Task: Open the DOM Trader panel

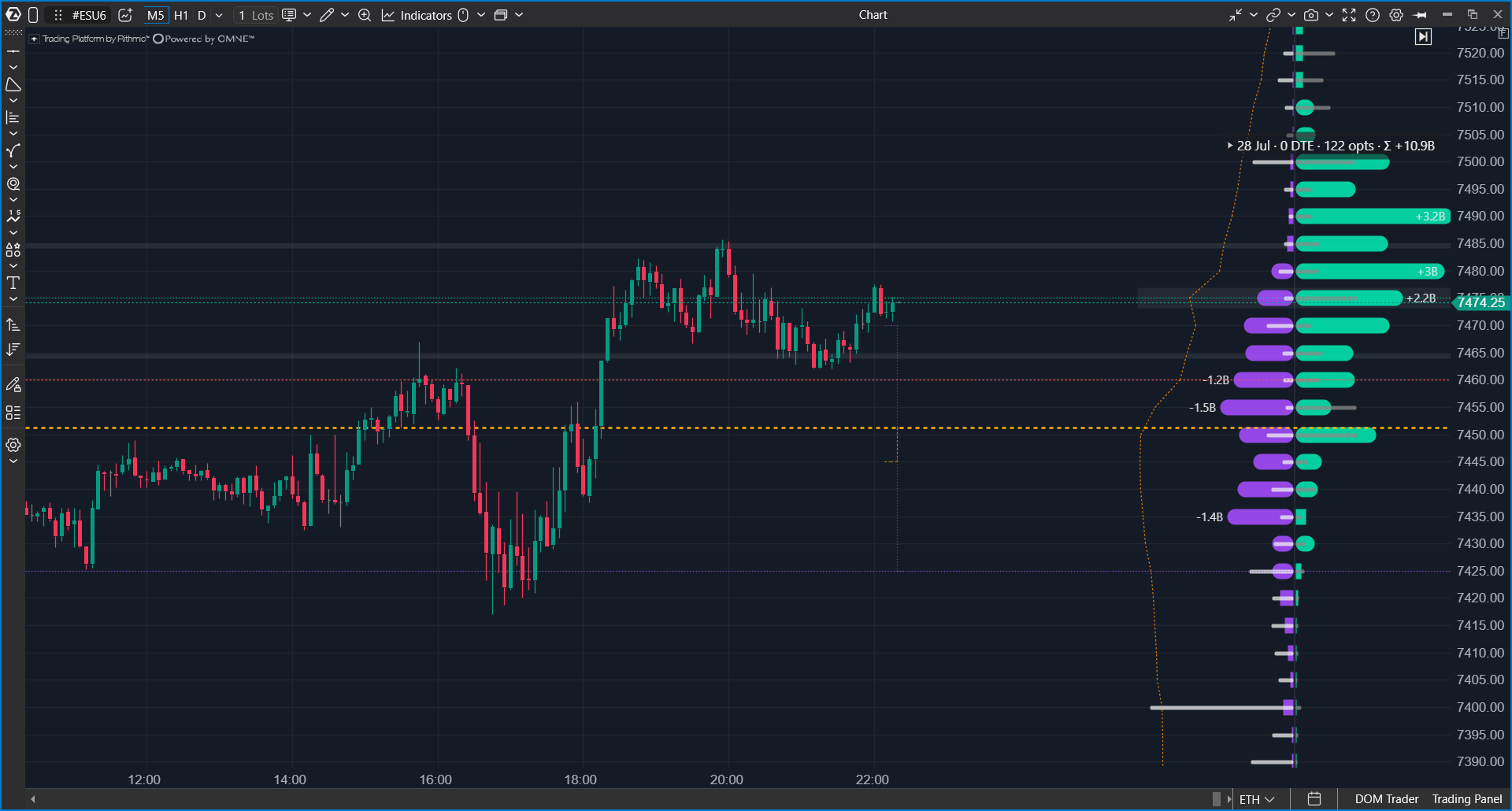Action: tap(1387, 799)
